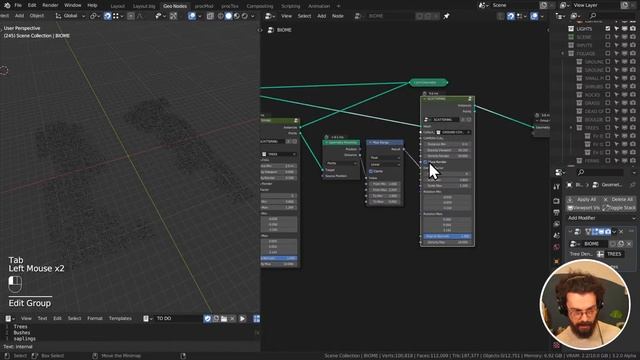640x360 pixels.
Task: Click the green reroute frame label node
Action: [x=428, y=82]
